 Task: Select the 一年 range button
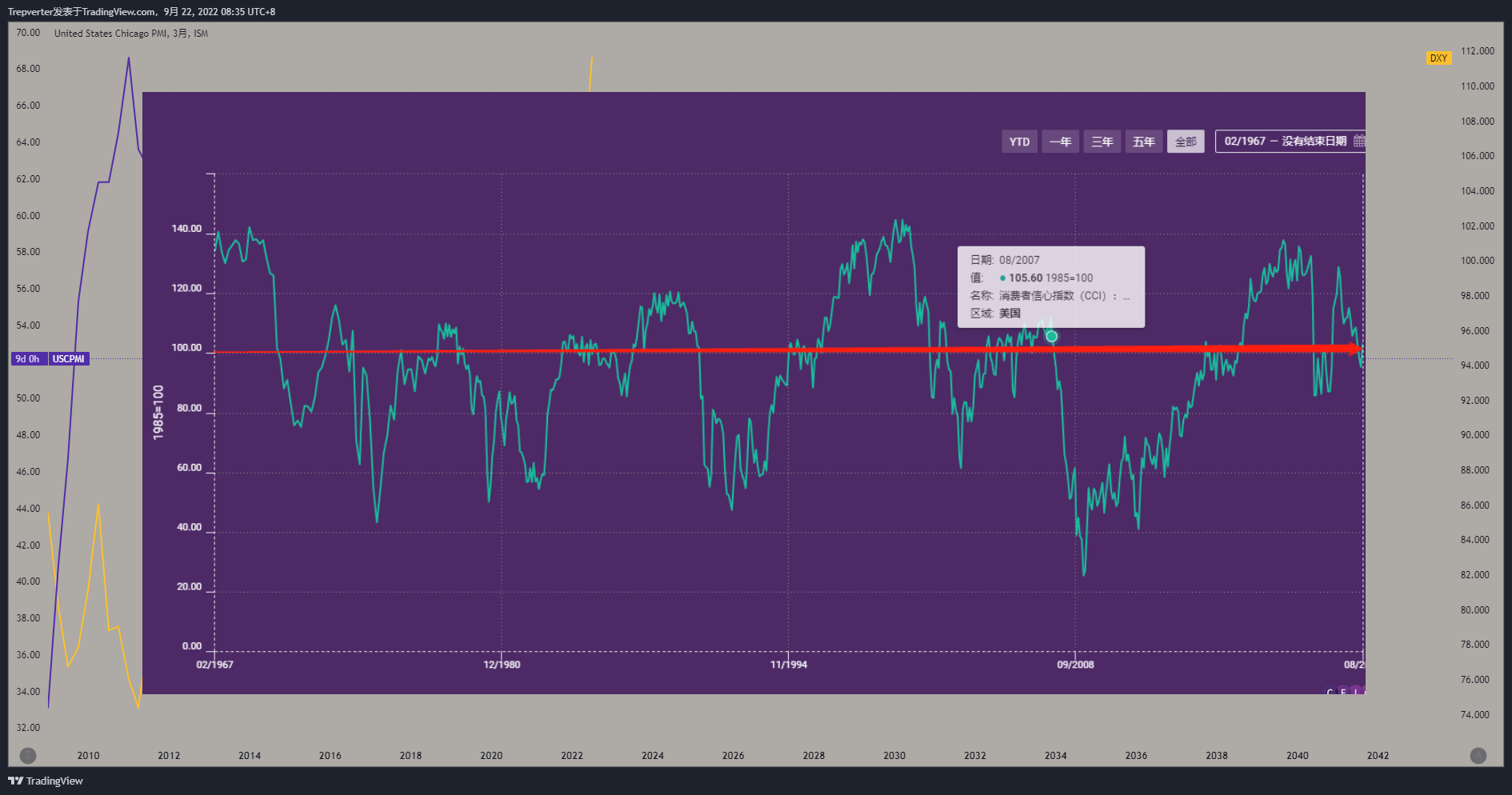tap(1060, 142)
